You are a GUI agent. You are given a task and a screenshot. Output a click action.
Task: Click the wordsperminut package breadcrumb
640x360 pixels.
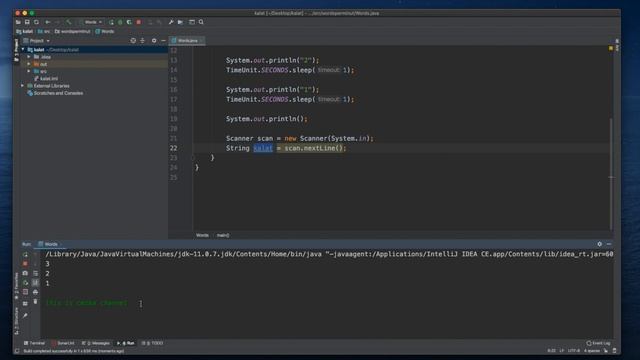point(73,31)
